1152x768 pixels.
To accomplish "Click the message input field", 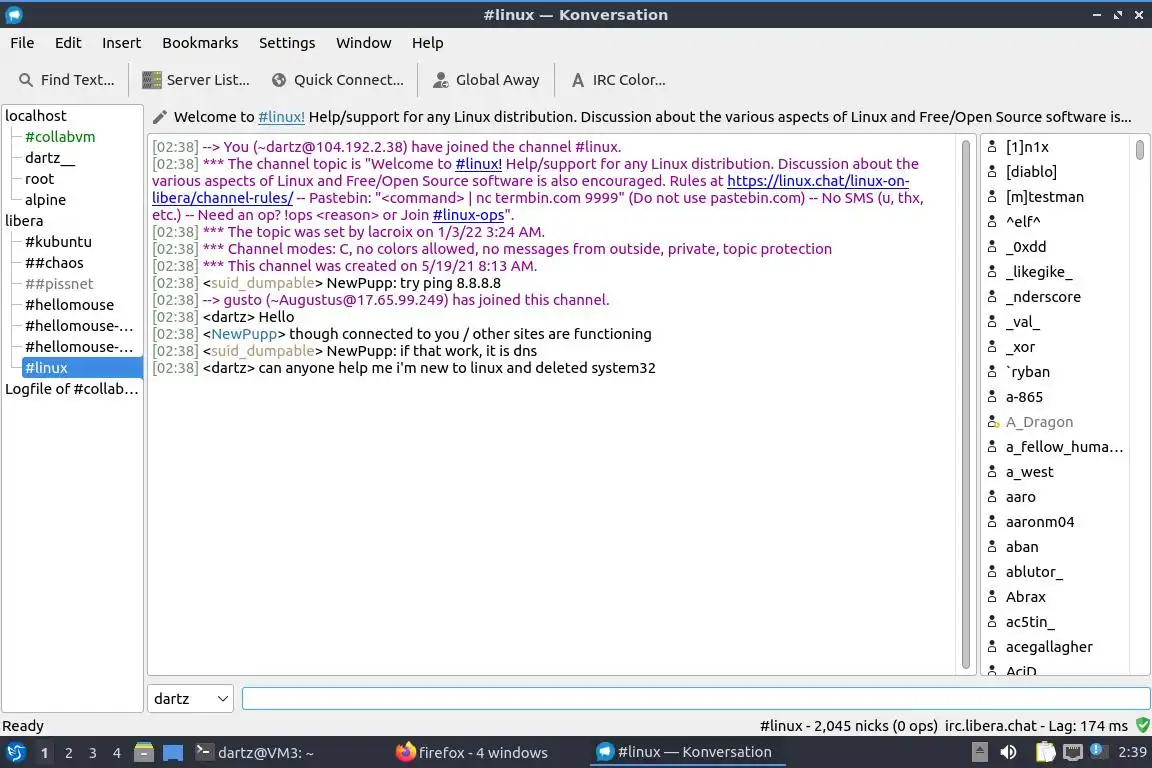I will click(696, 699).
